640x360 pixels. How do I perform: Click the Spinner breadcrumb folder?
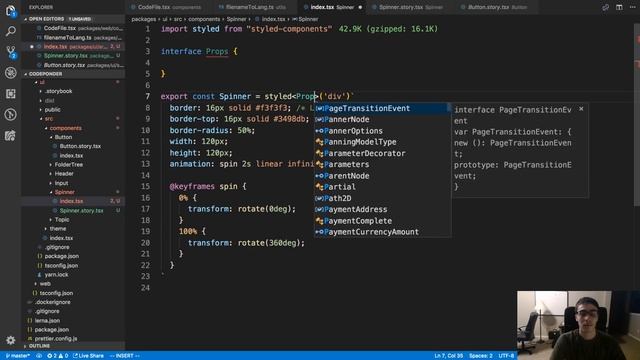[x=236, y=19]
